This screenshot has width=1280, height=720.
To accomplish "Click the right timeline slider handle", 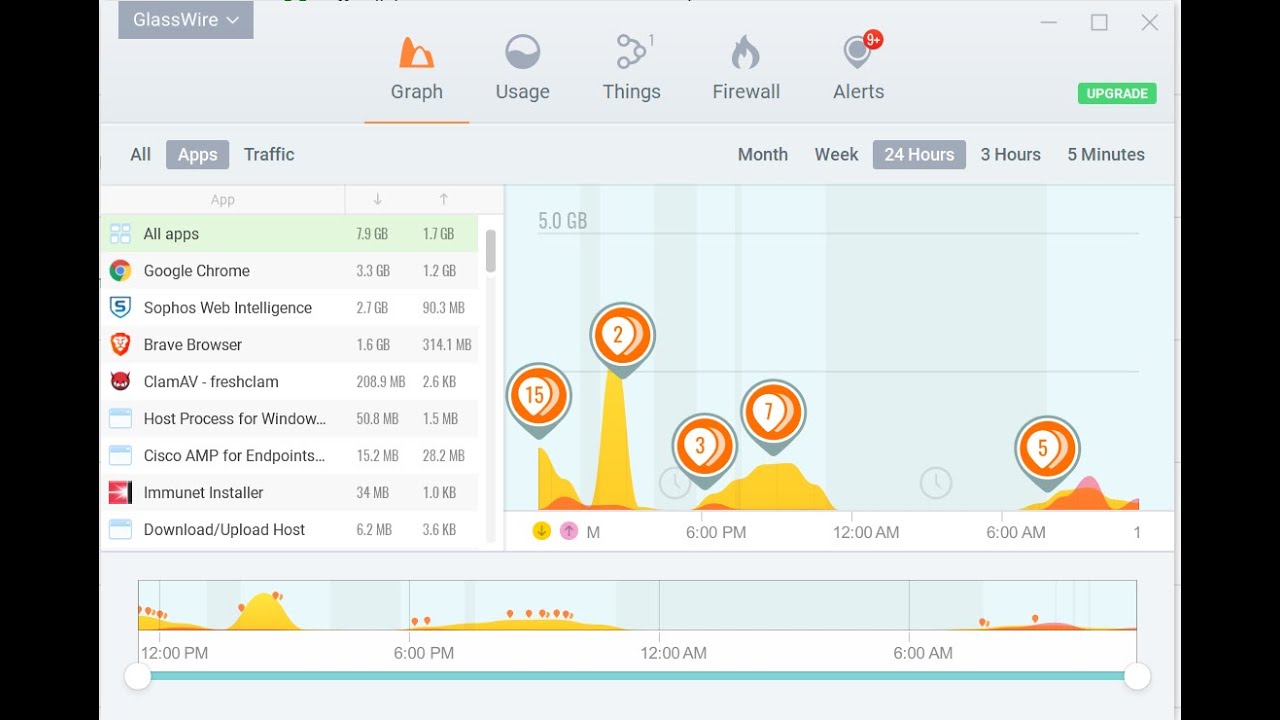I will 1137,677.
